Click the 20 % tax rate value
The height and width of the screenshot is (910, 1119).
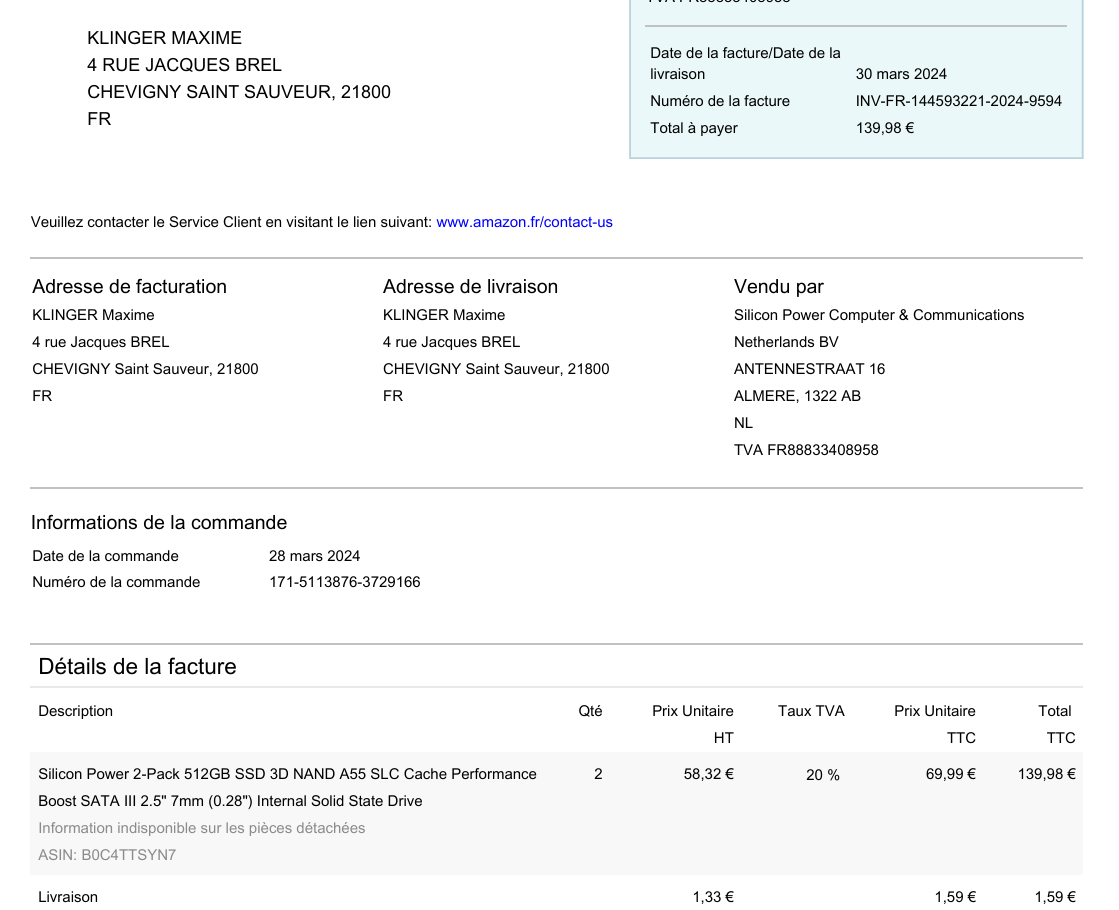[822, 775]
